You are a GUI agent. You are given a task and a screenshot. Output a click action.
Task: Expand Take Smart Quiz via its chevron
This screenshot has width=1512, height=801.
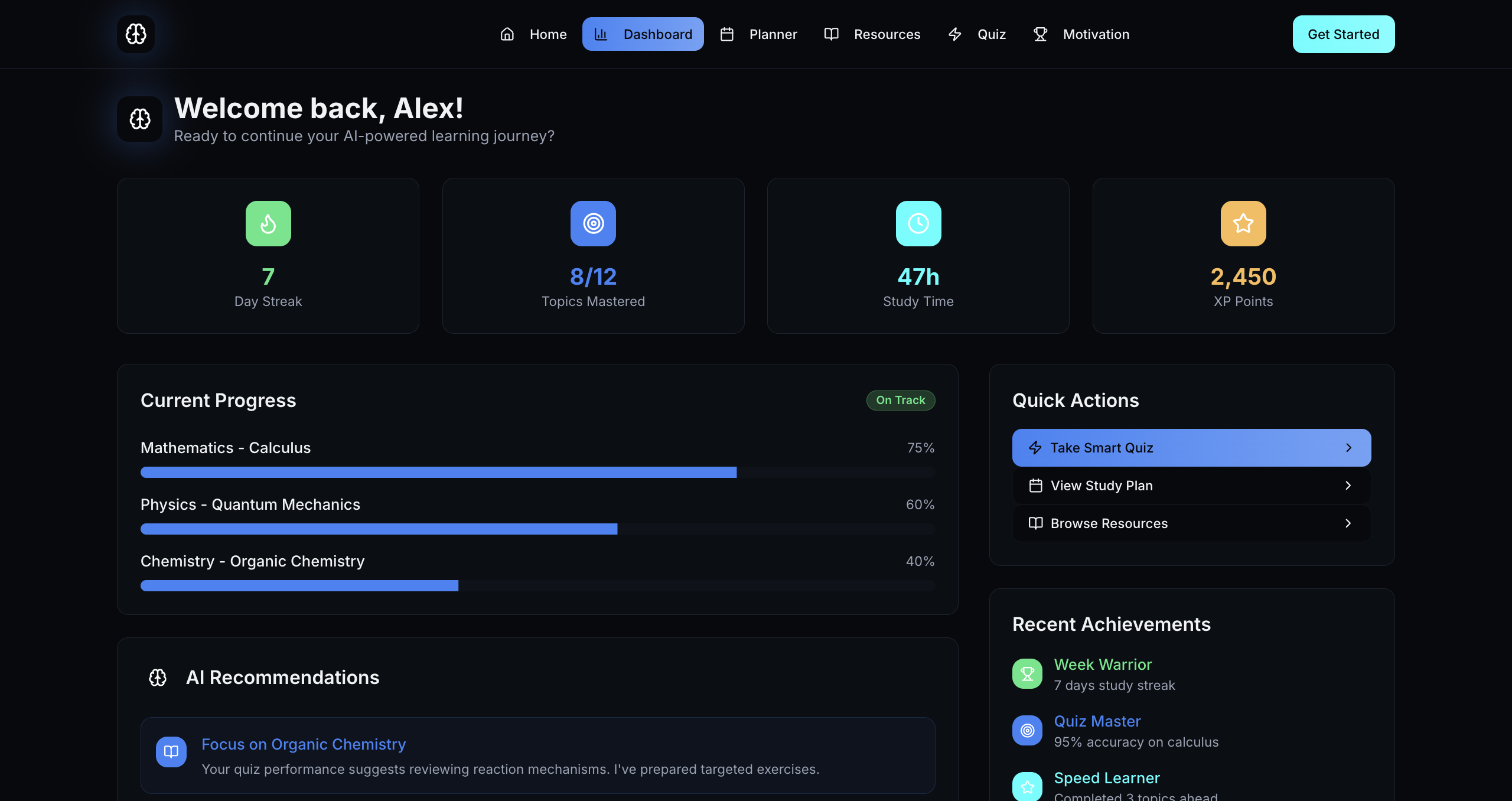(x=1348, y=448)
